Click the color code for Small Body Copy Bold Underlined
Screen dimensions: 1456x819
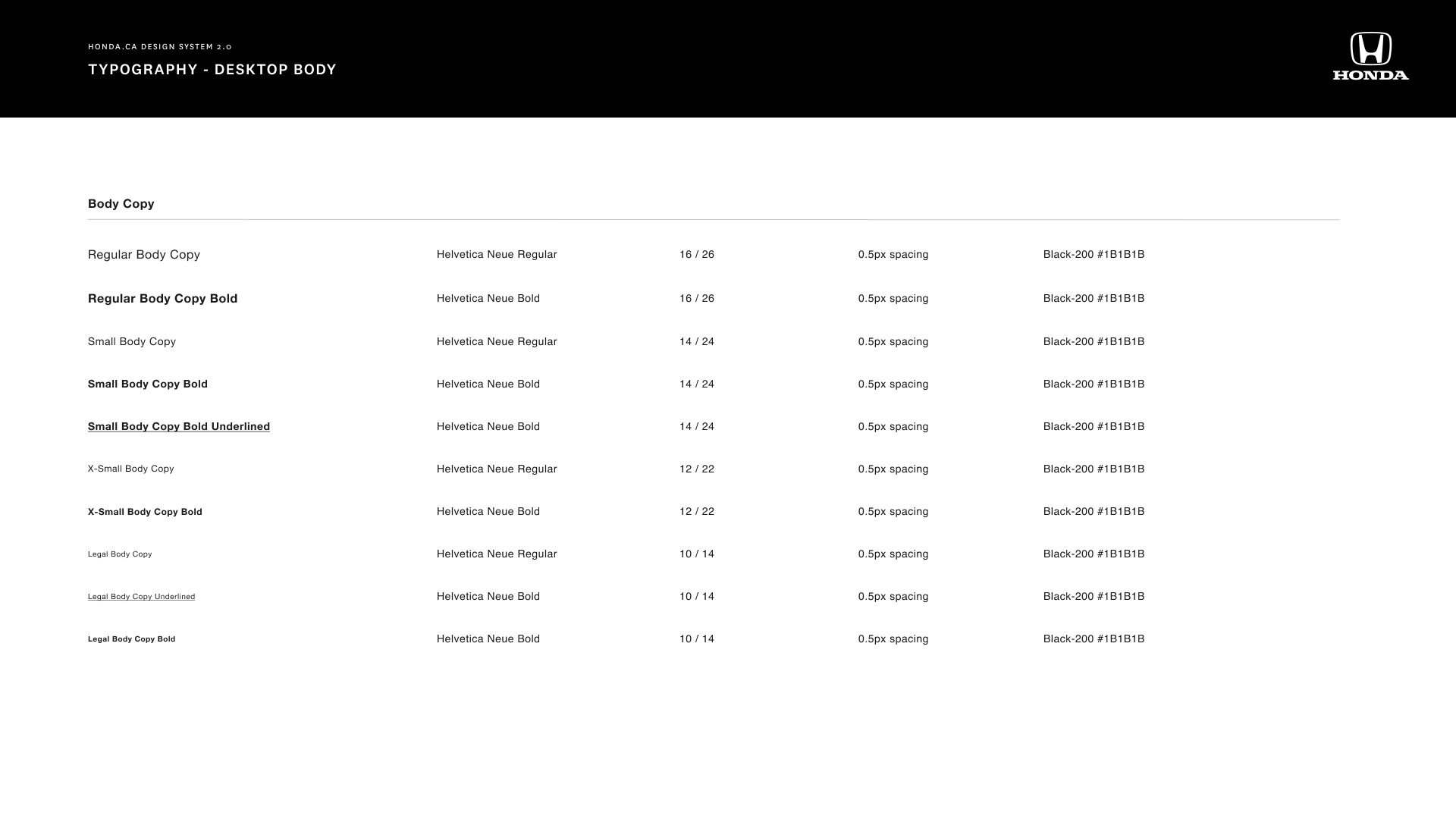(1094, 427)
